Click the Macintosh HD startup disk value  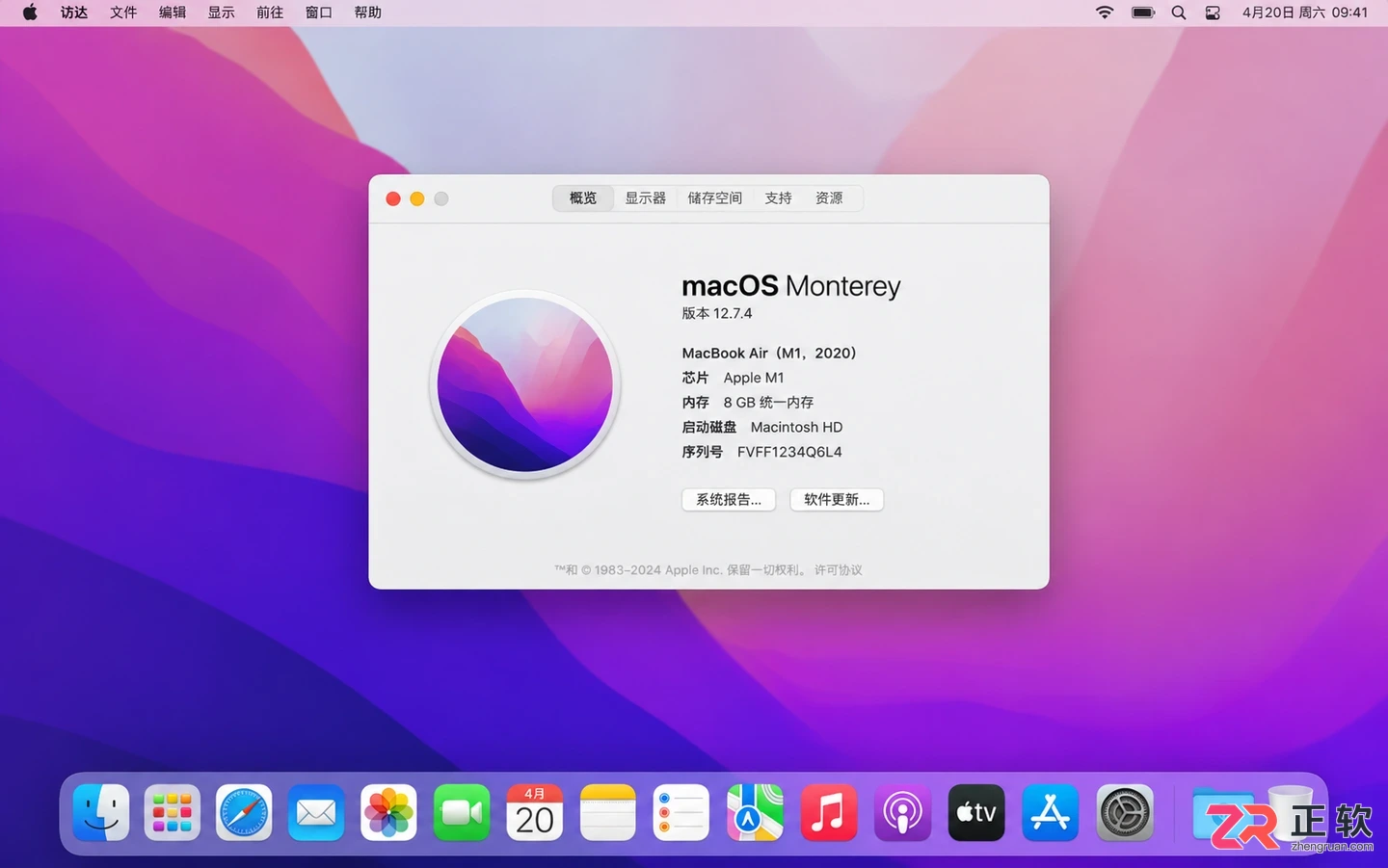(797, 427)
